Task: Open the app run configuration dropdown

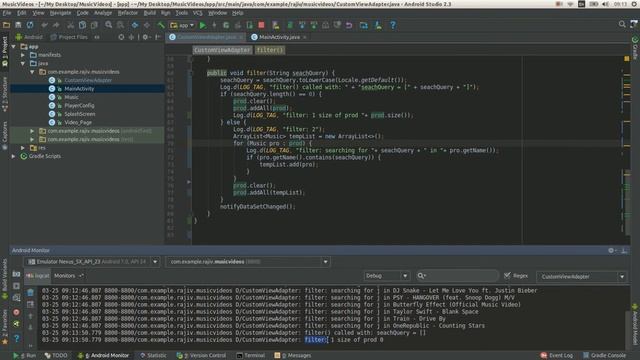Action: [x=182, y=25]
